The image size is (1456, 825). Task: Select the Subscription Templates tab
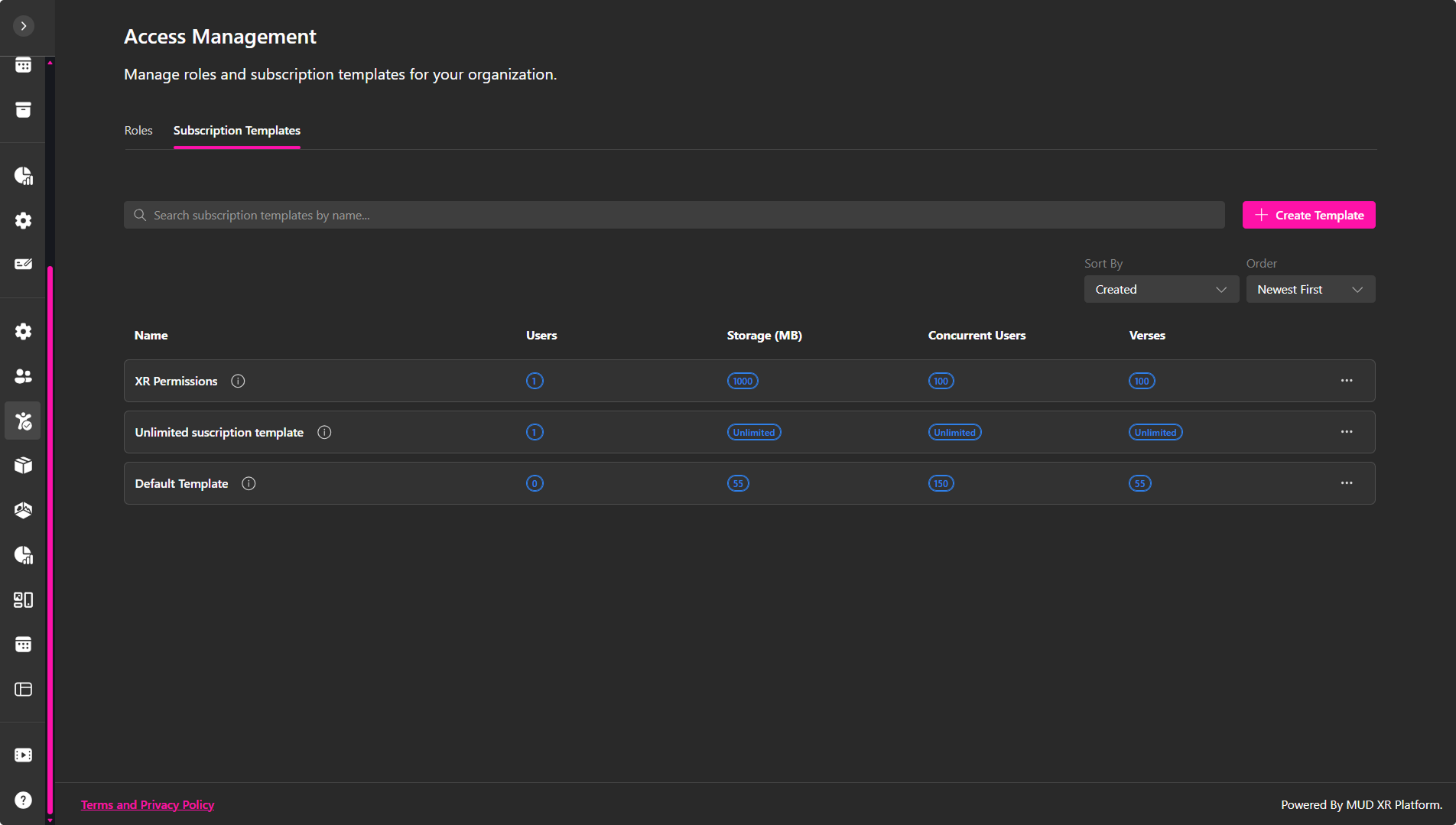[237, 131]
